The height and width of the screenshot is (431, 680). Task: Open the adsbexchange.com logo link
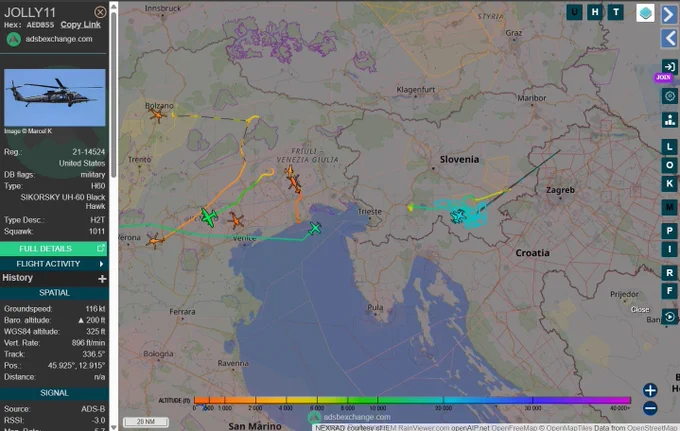click(x=50, y=39)
